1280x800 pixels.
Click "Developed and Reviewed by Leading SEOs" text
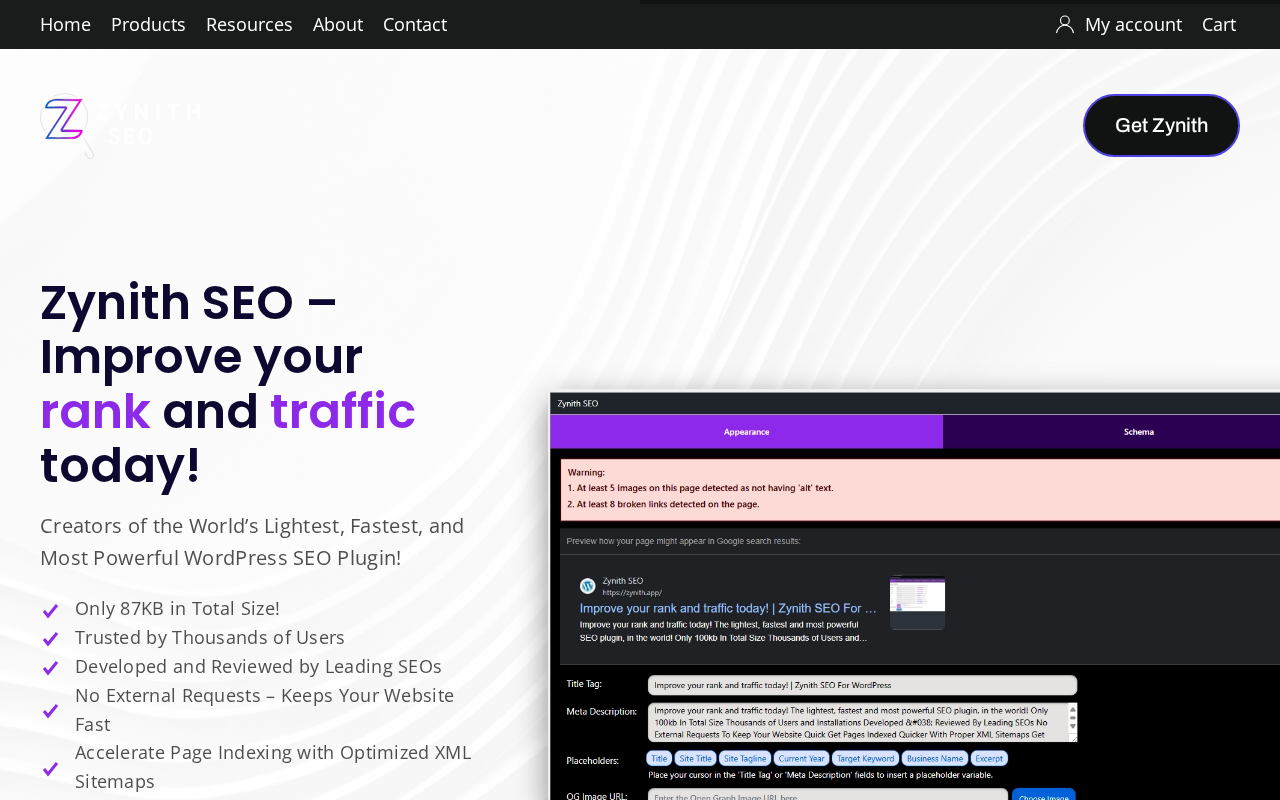(x=258, y=666)
